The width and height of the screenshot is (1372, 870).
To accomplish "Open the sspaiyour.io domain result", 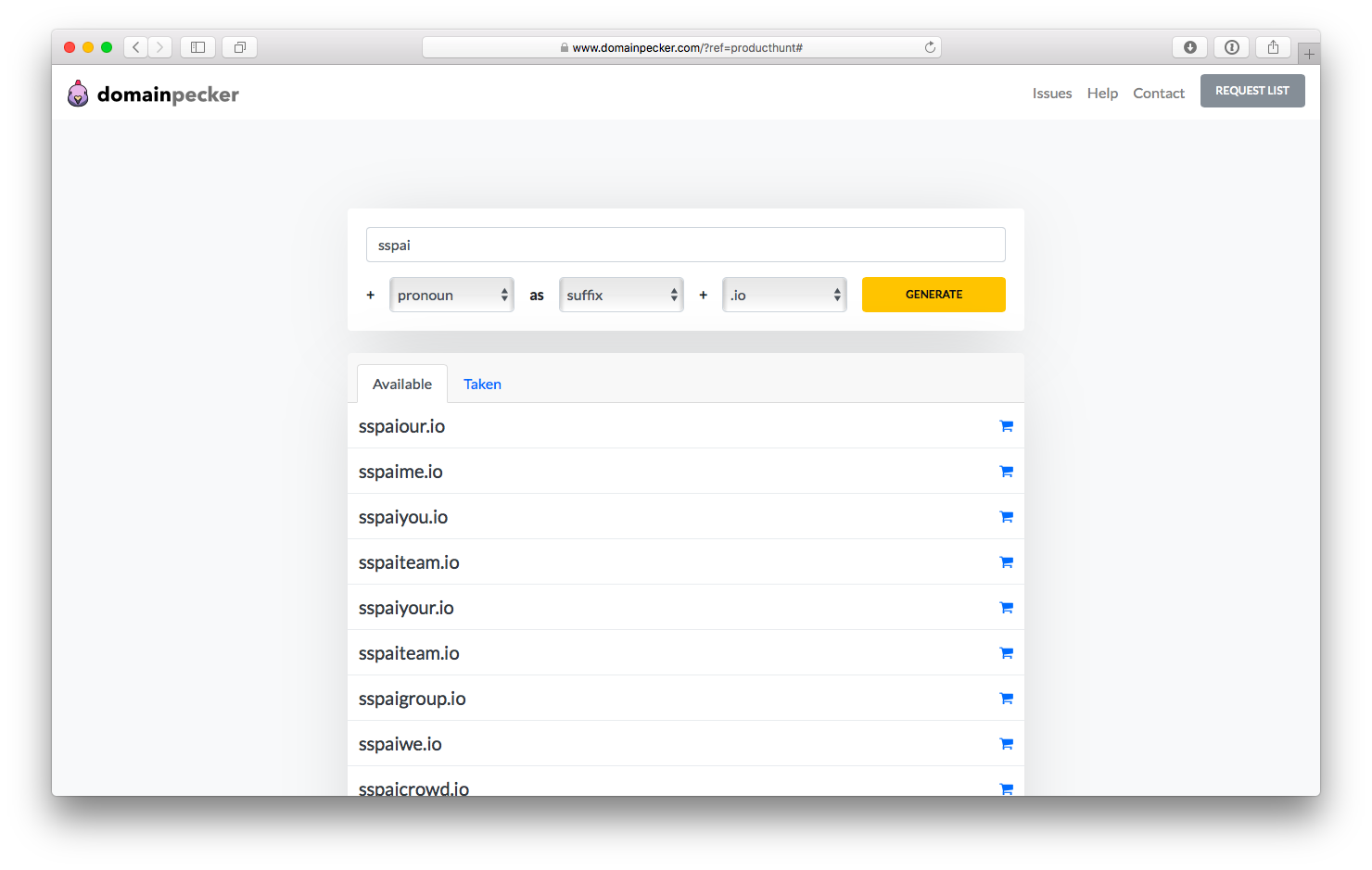I will point(406,608).
